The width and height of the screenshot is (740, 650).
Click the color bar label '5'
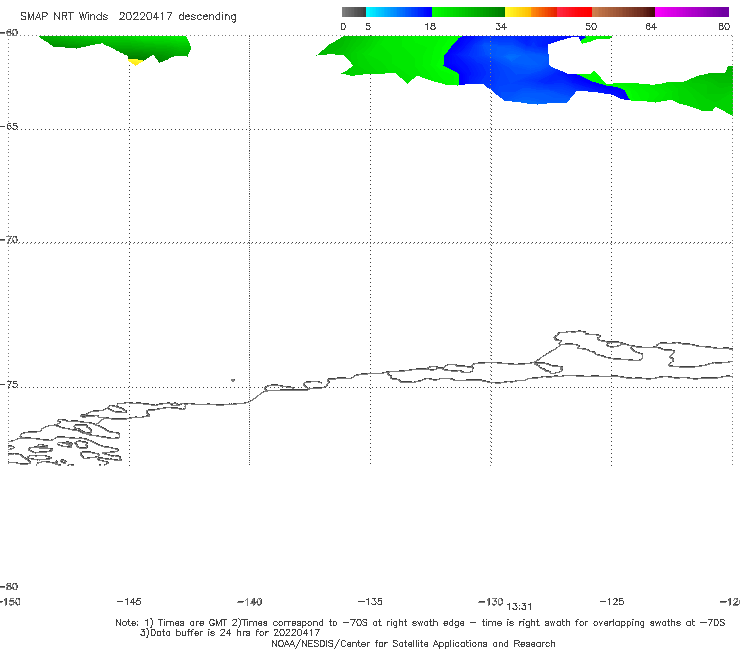[x=368, y=26]
